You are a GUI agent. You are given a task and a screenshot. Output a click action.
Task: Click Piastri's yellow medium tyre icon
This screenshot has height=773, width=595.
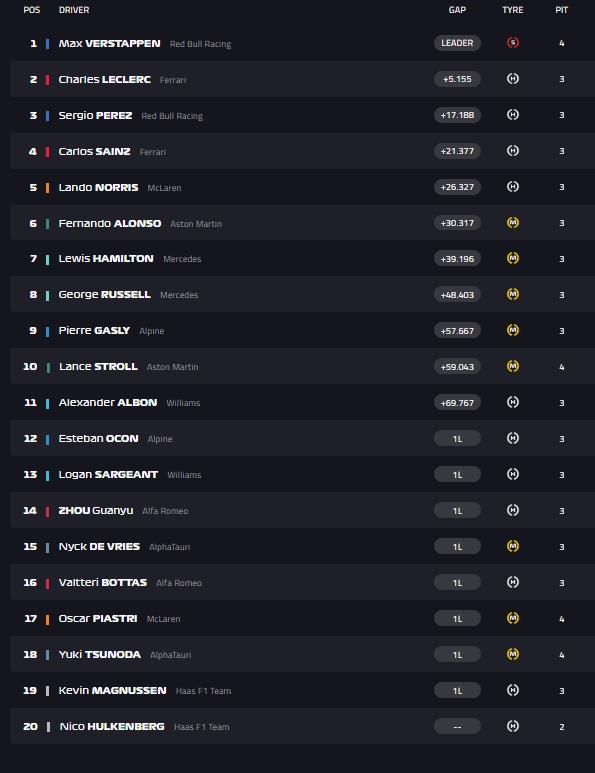513,618
